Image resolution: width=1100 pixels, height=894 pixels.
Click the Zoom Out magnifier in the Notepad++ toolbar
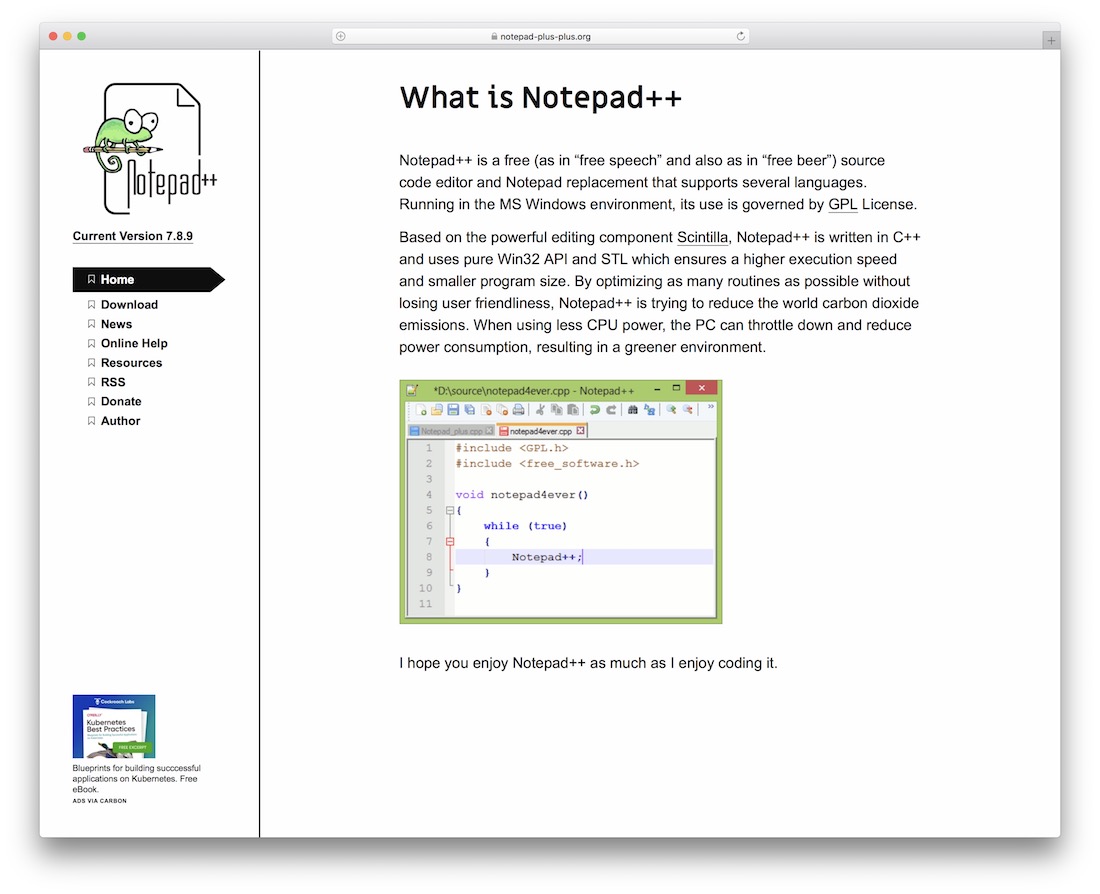point(688,410)
